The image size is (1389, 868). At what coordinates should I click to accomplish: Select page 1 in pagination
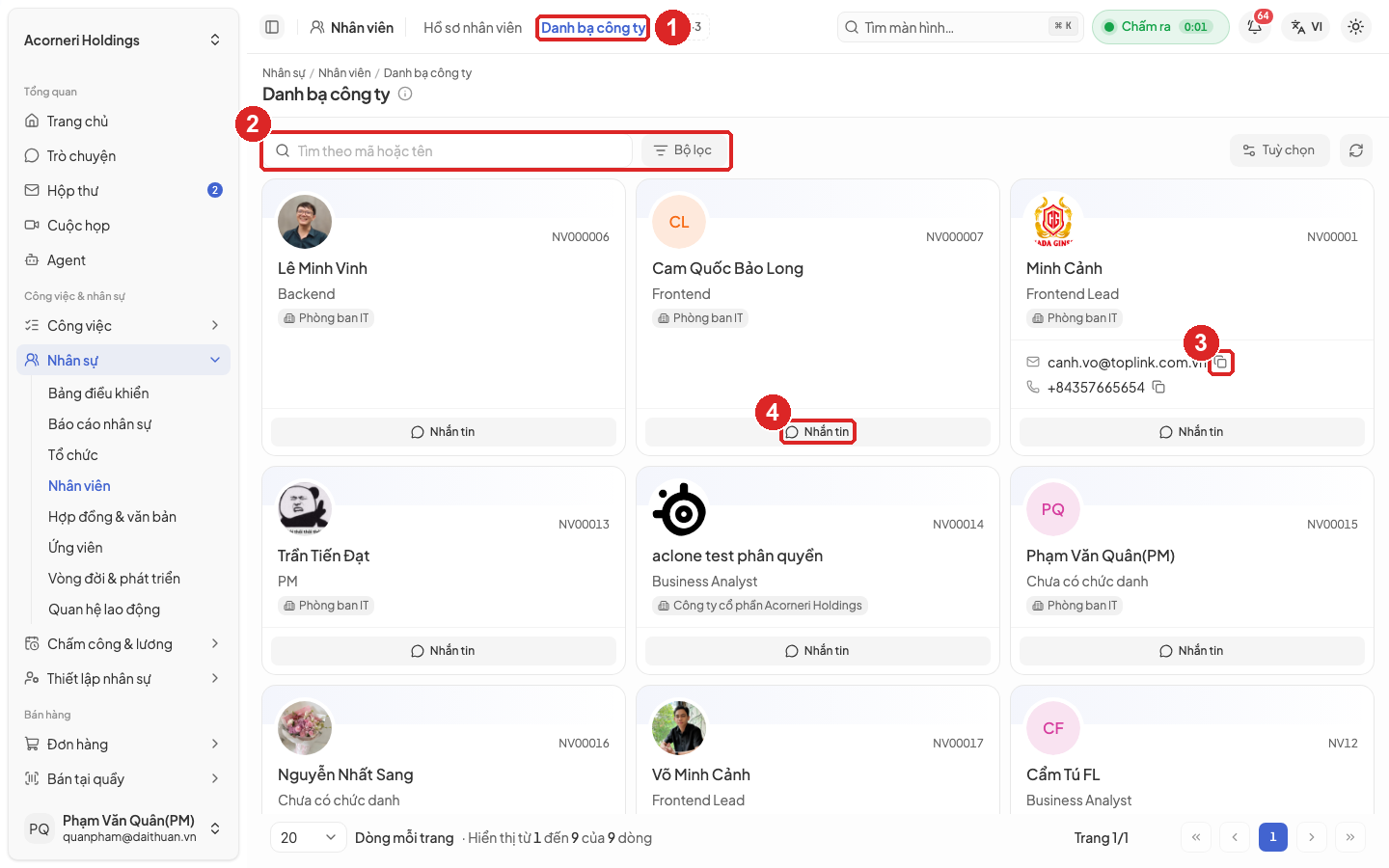tap(1272, 837)
